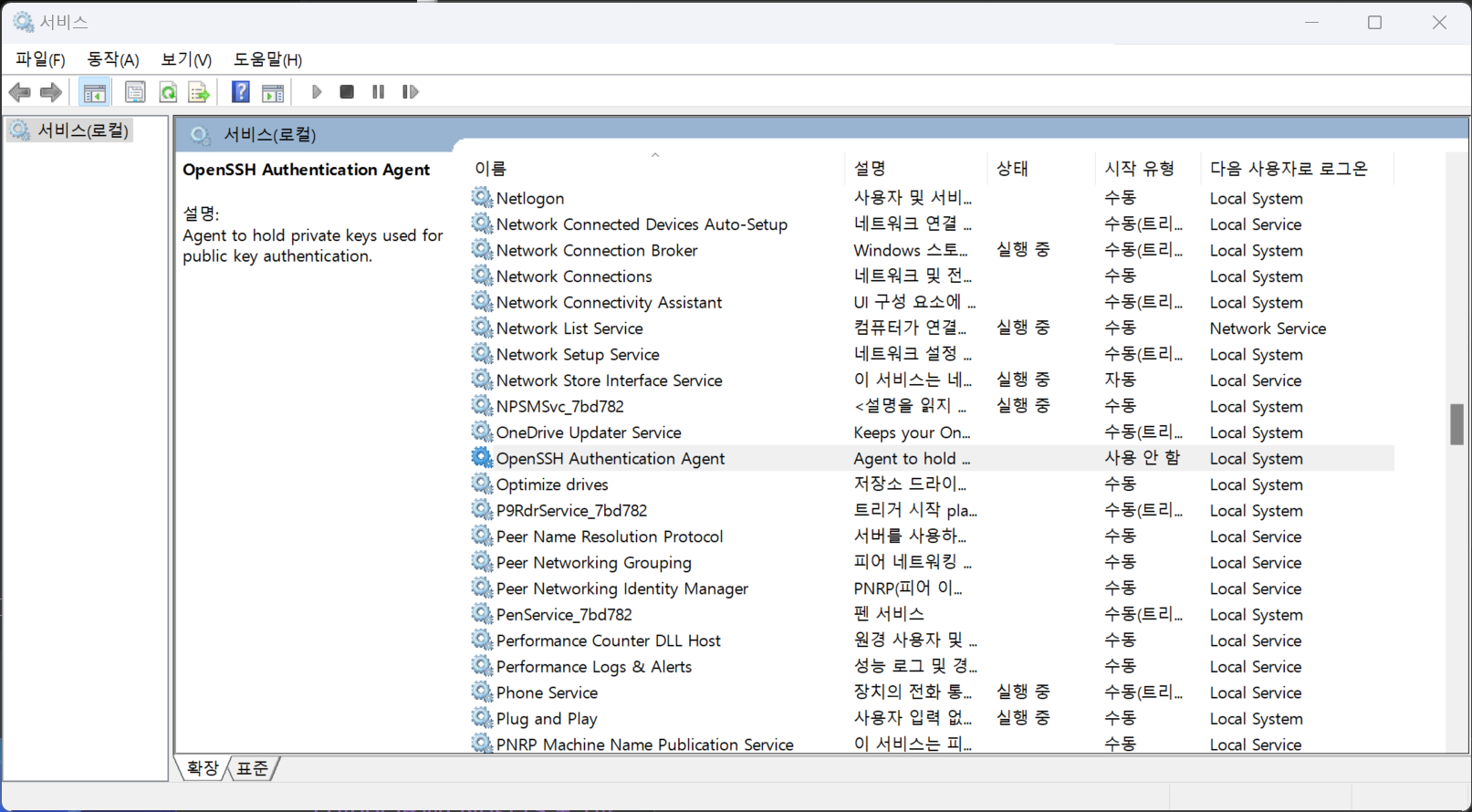This screenshot has width=1472, height=812.
Task: Select the Network Connected Devices Auto-Setup service
Action: point(932,224)
